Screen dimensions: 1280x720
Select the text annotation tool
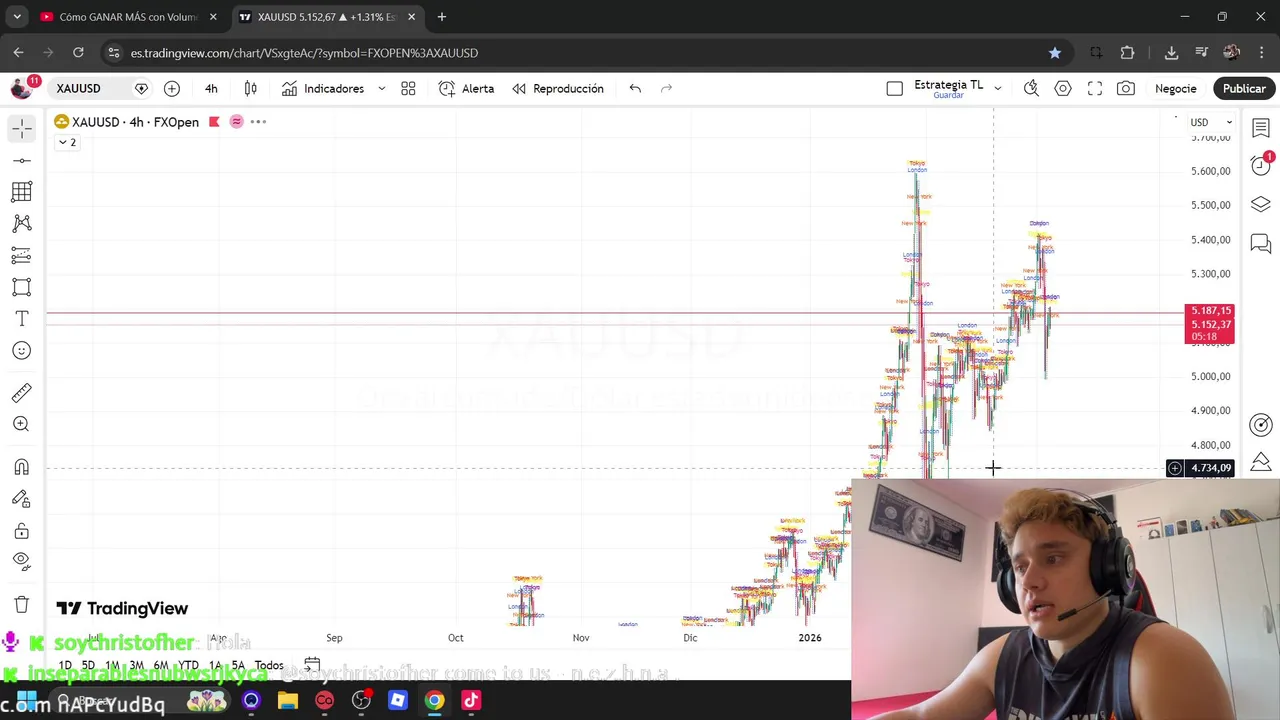(21, 319)
